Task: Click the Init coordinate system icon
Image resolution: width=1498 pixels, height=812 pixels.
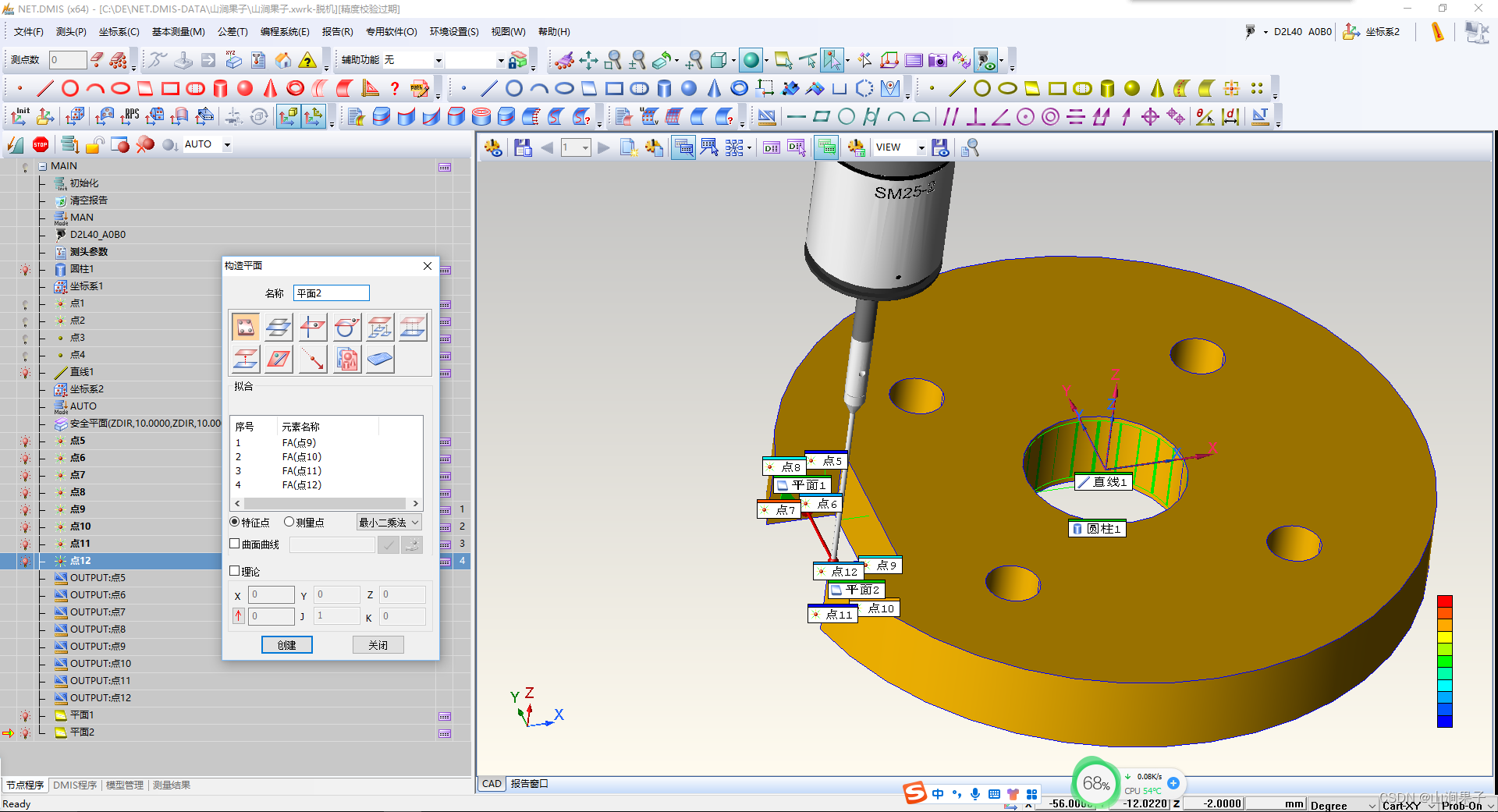Action: 20,117
